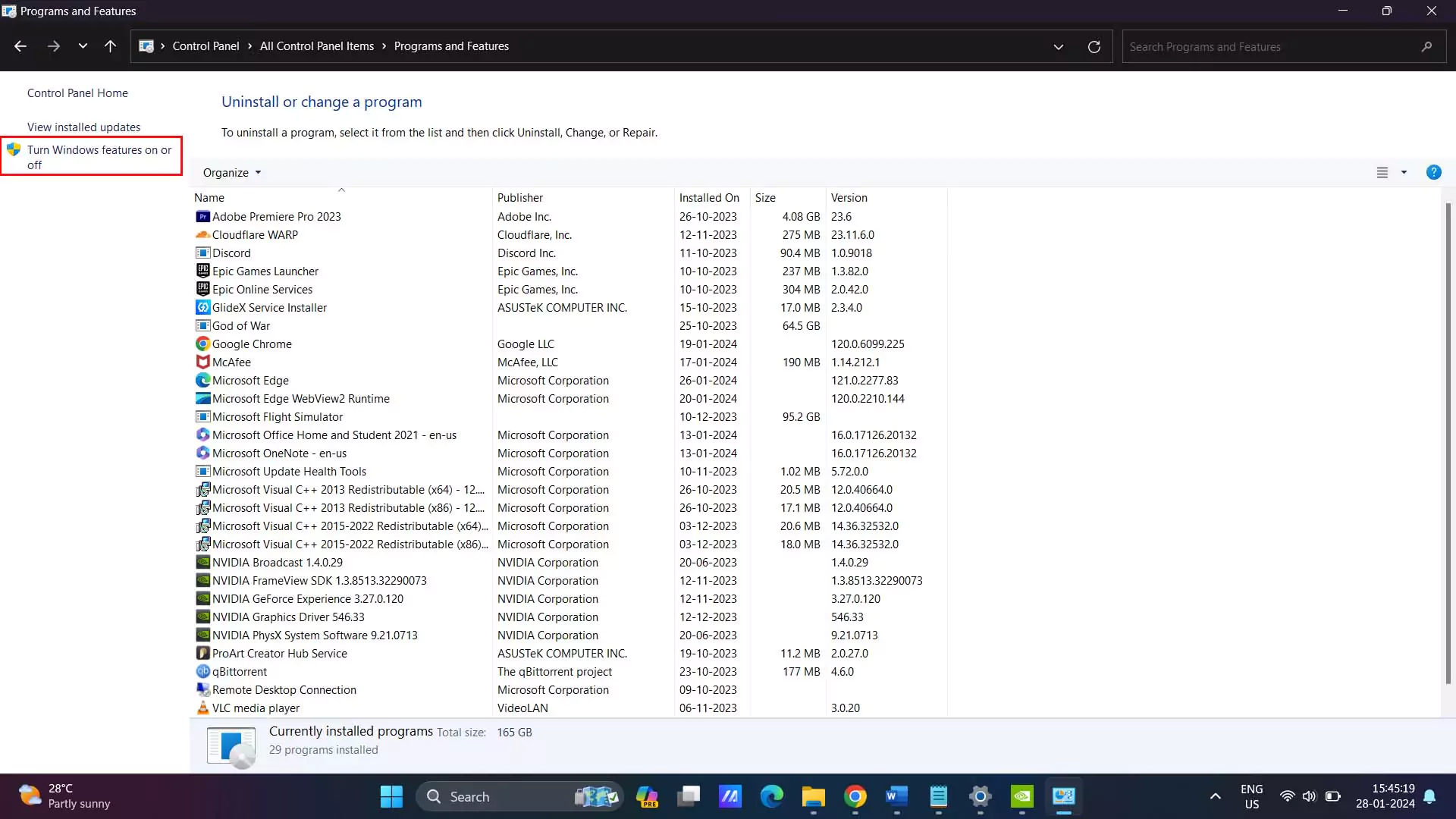1456x819 pixels.
Task: Click the refresh icon in address bar
Action: (1094, 47)
